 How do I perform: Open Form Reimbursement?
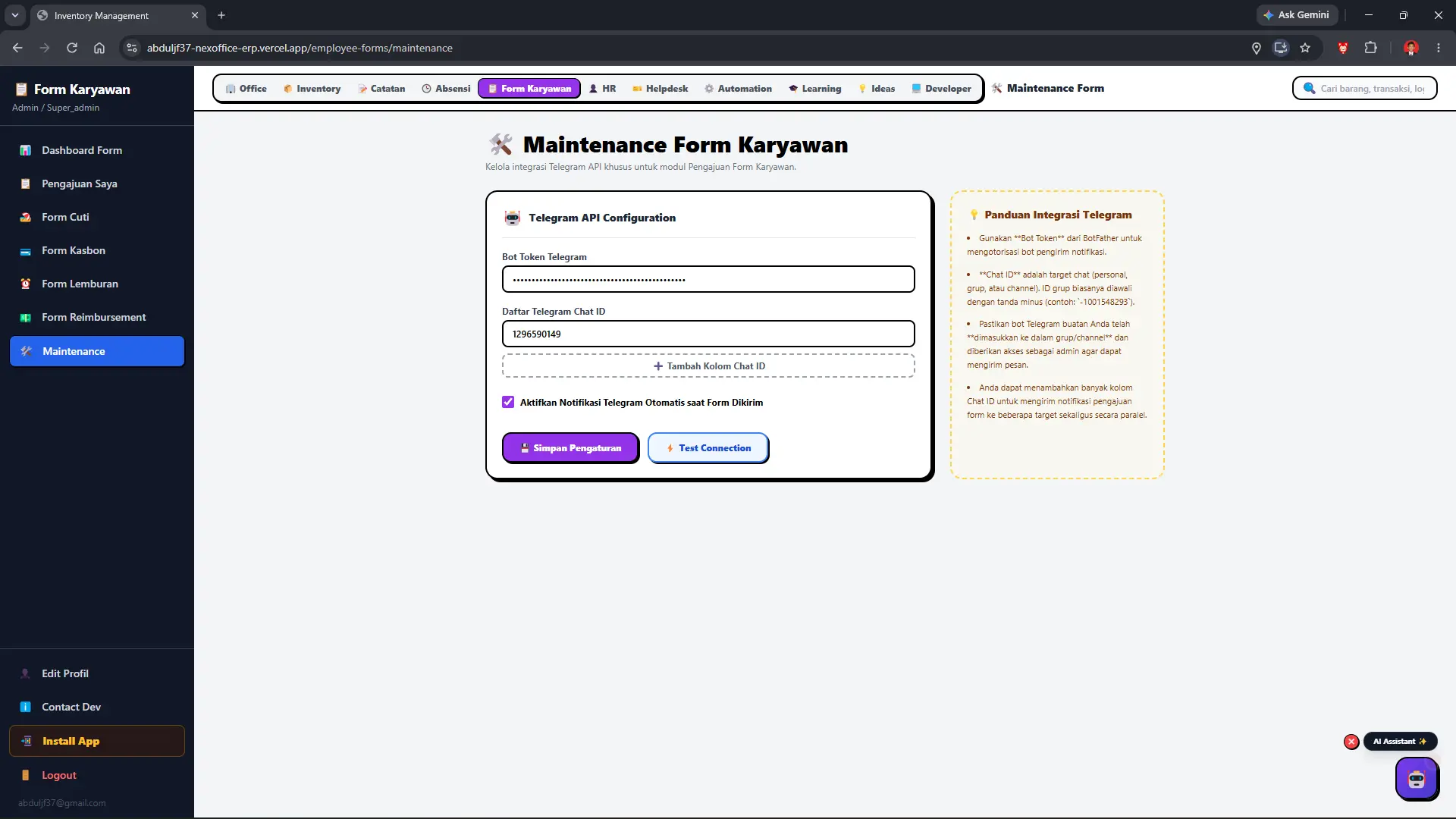pos(97,317)
